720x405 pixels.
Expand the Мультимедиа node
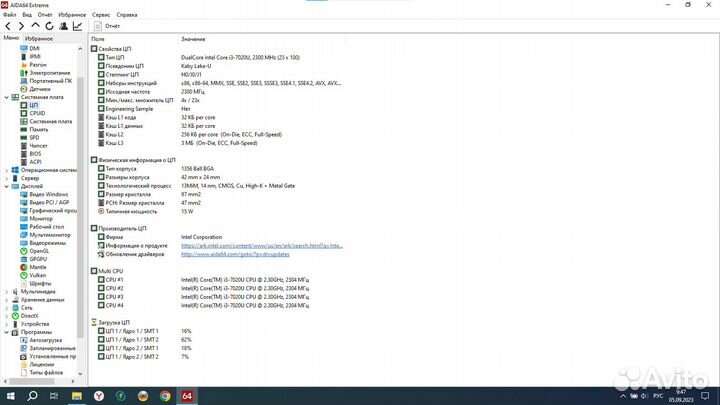[6, 292]
